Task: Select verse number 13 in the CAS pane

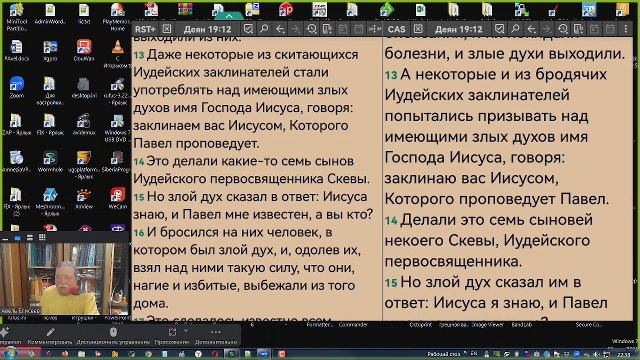Action: pos(391,75)
